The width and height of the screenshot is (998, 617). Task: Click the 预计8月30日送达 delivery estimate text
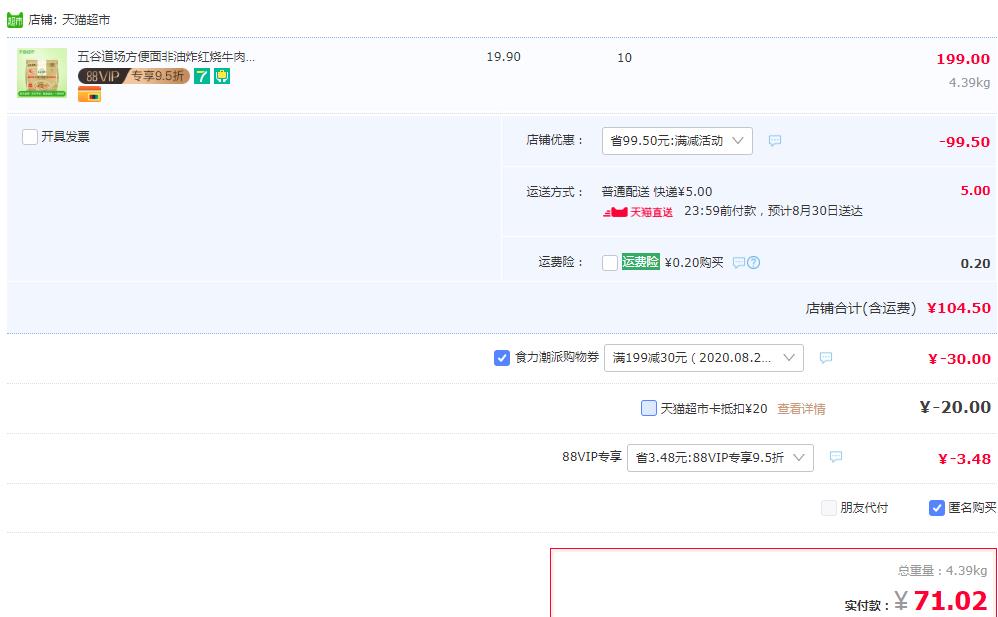point(815,211)
